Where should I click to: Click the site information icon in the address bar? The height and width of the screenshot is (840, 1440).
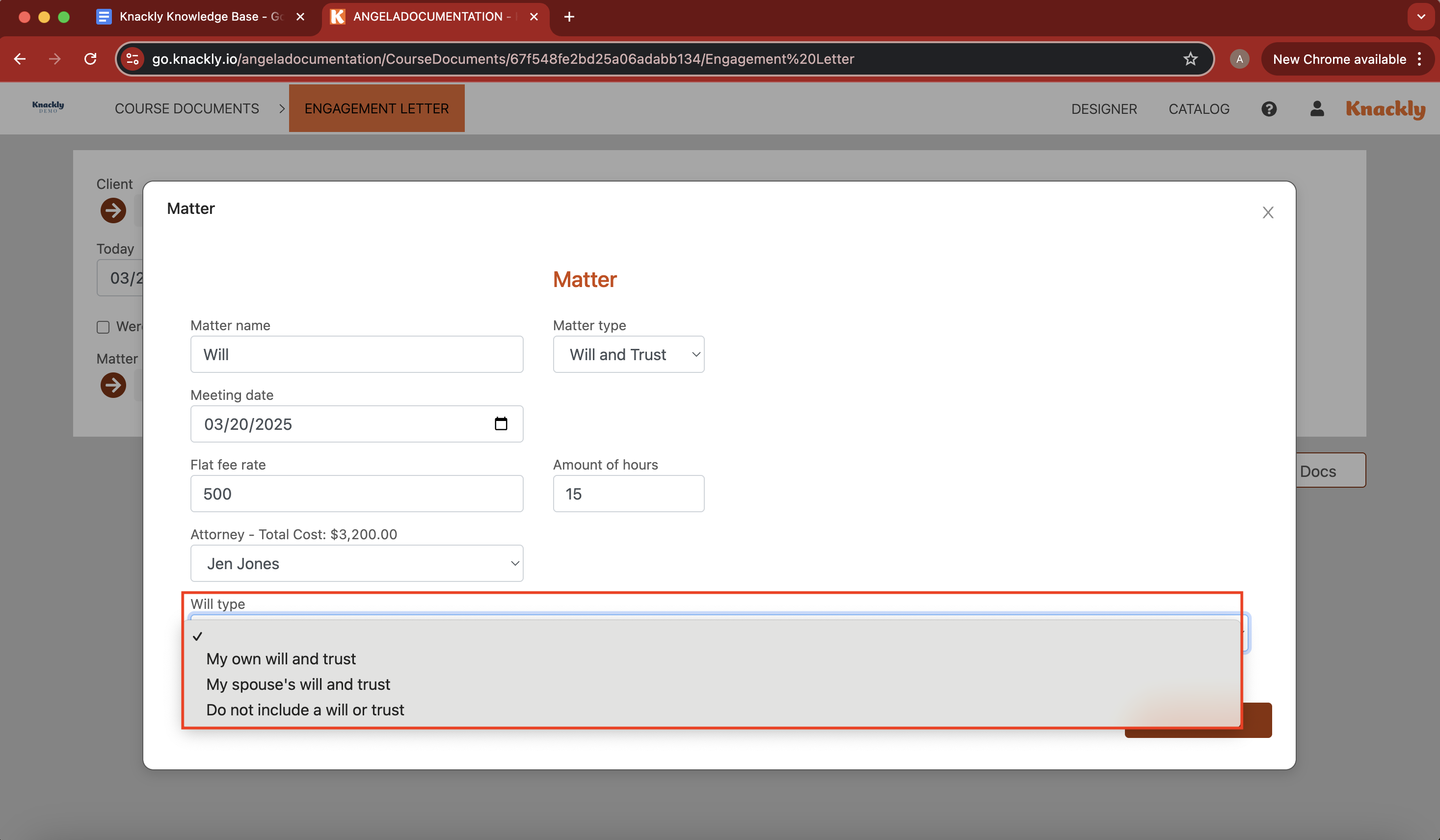(x=132, y=59)
